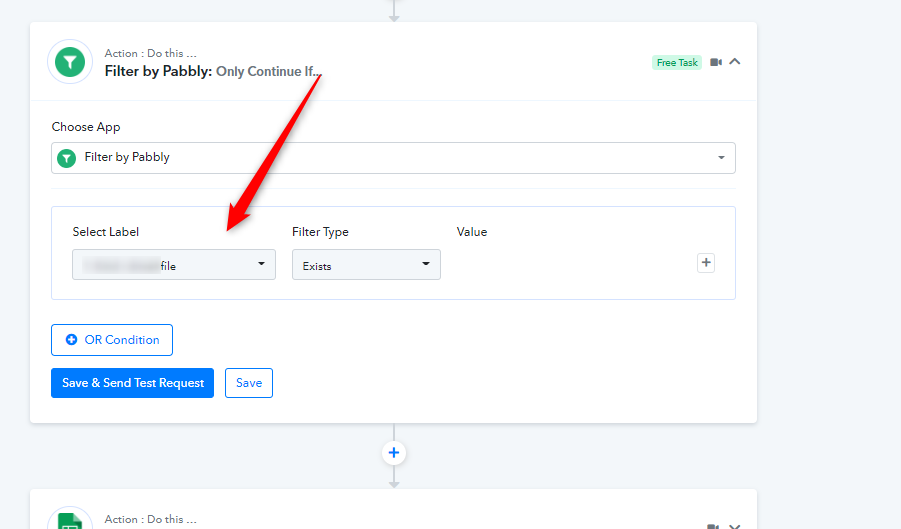The image size is (901, 529).
Task: Click the Free Task badge
Action: pyautogui.click(x=677, y=63)
